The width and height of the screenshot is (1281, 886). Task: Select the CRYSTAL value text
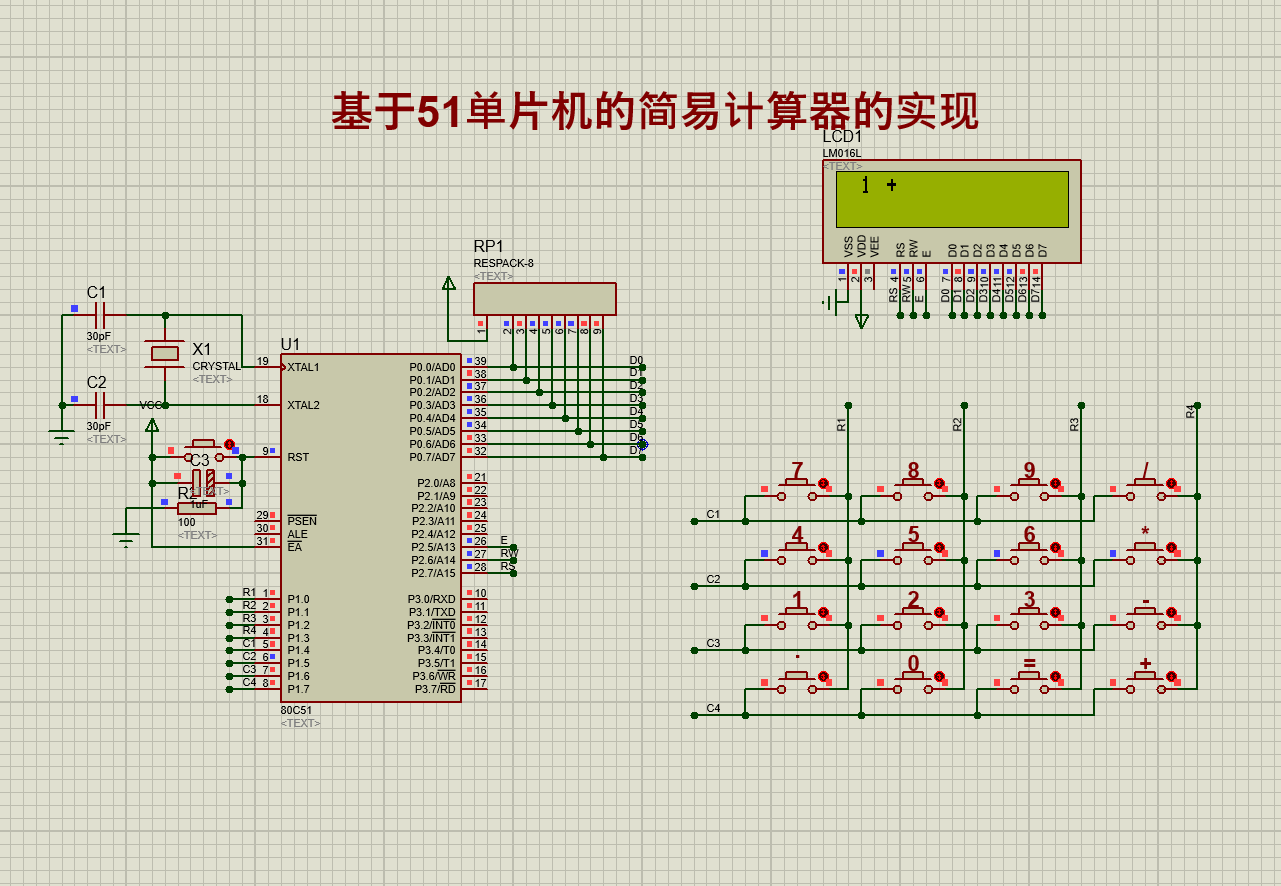(x=217, y=366)
